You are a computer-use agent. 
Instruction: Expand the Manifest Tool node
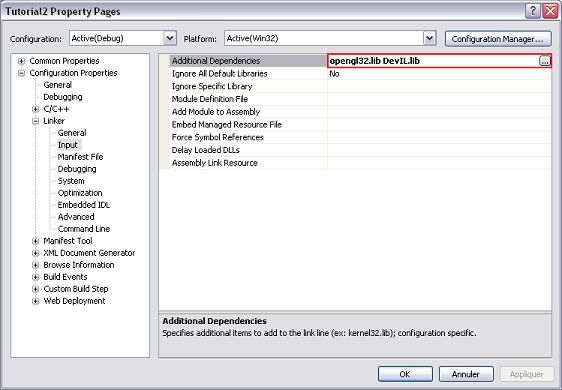click(x=35, y=241)
